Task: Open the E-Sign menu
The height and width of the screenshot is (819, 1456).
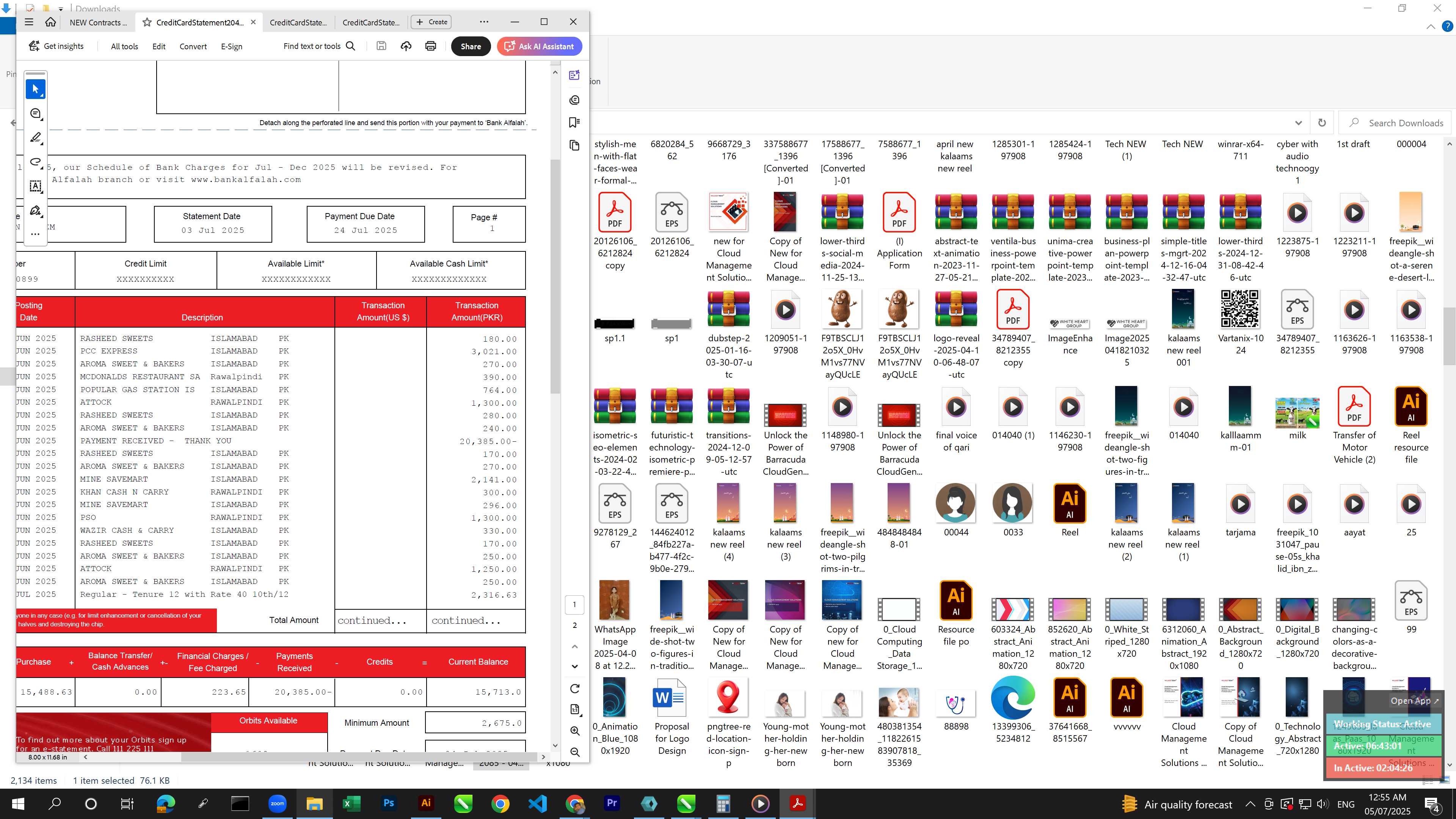Action: [232, 46]
